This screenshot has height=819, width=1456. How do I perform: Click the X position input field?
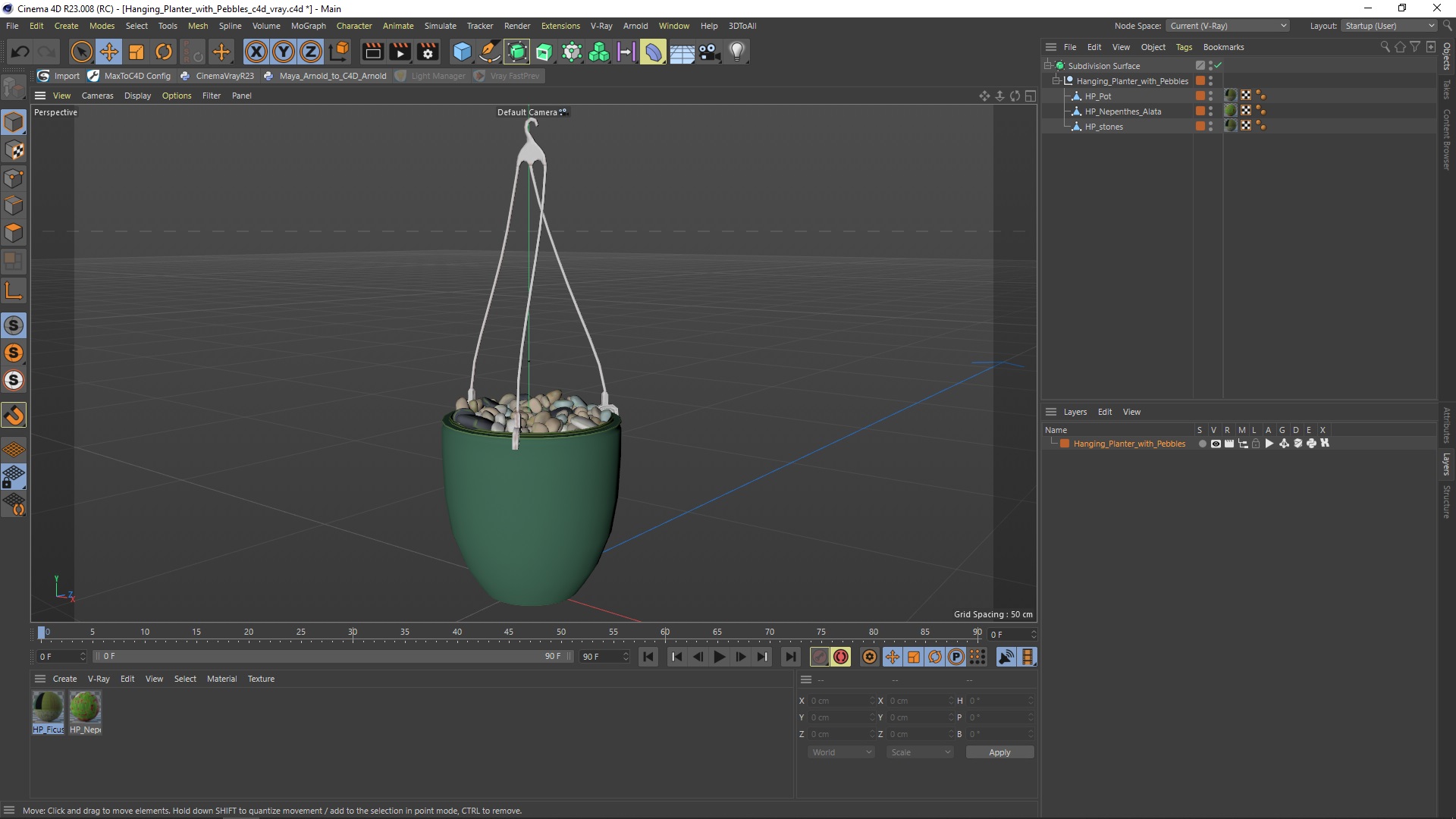[x=840, y=701]
